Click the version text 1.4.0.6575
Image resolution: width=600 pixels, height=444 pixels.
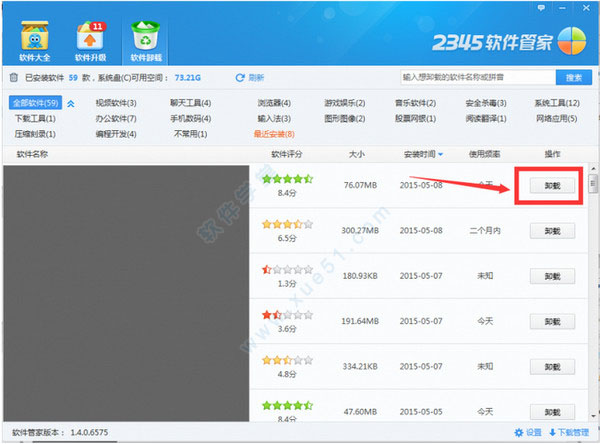click(x=89, y=433)
